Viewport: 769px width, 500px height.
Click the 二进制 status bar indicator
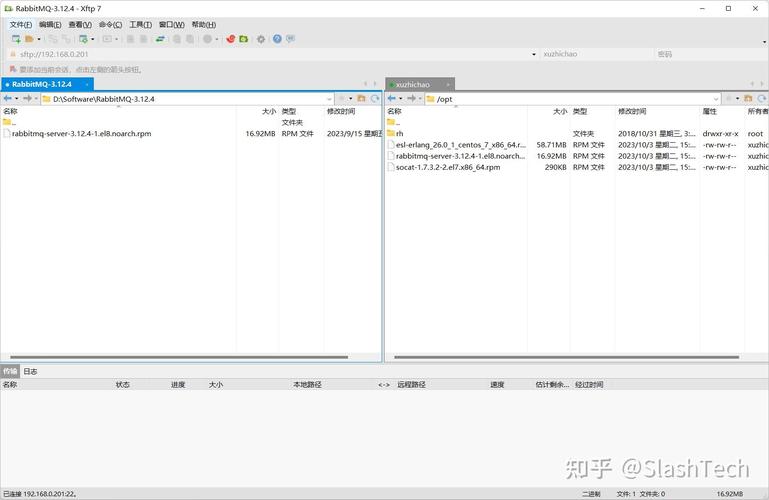(x=591, y=494)
